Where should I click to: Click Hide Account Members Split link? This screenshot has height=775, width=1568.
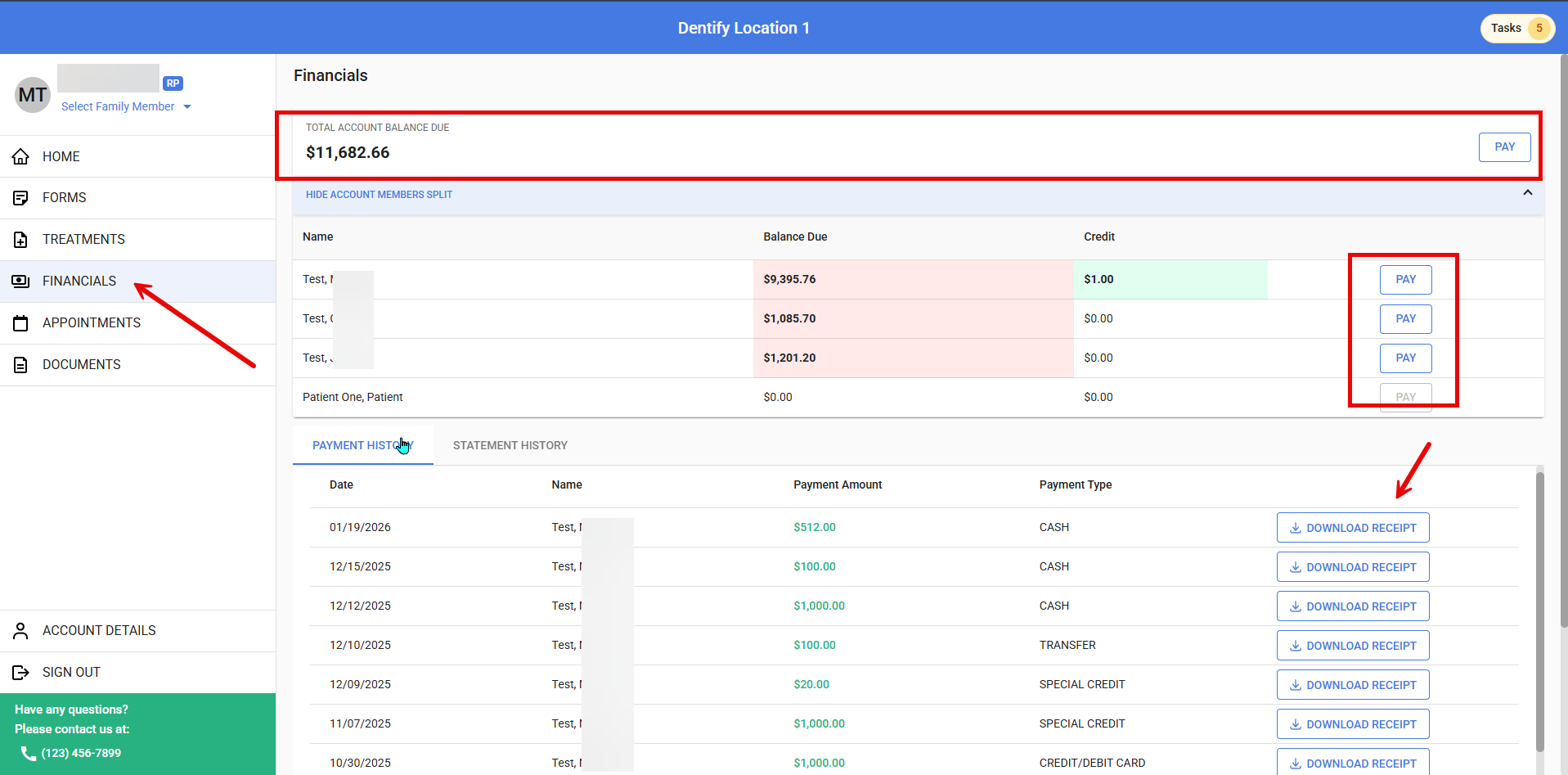coord(379,195)
